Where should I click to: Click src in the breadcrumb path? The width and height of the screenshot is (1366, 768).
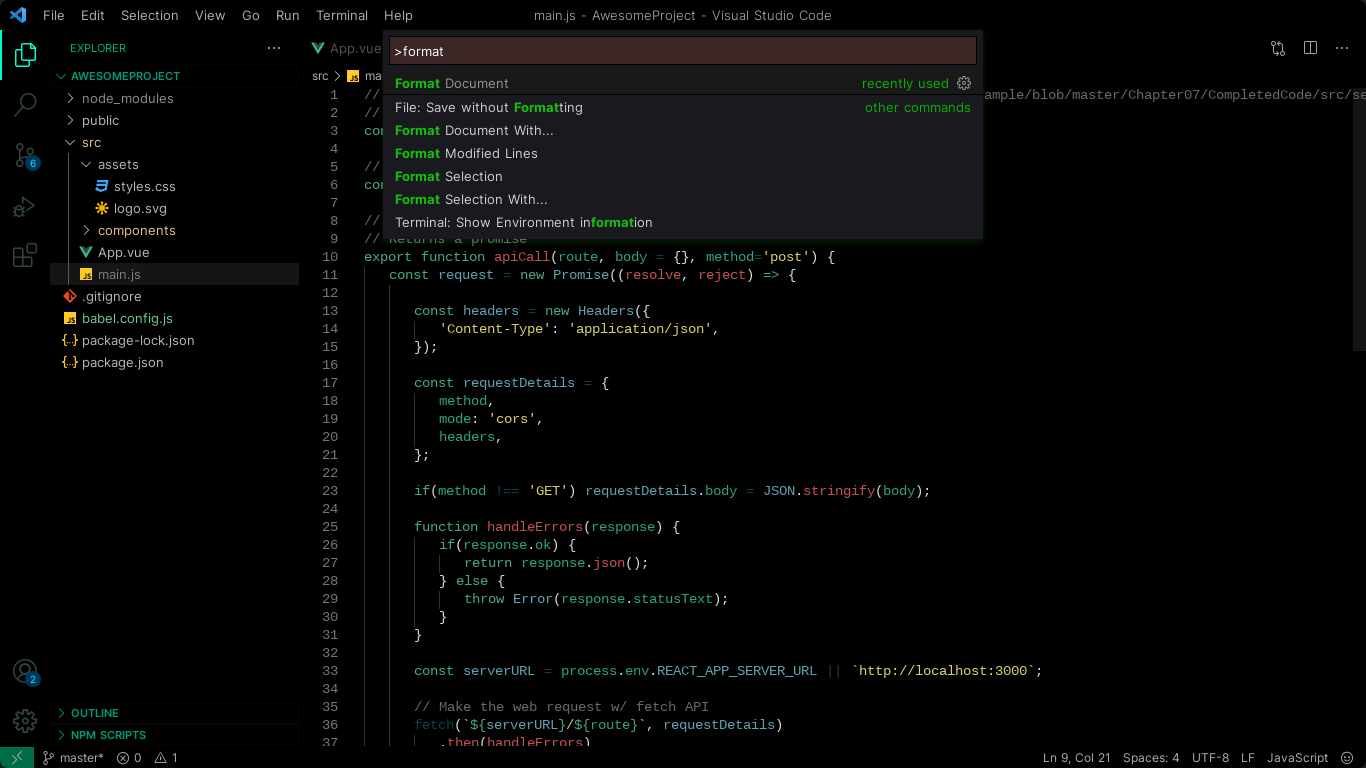point(320,76)
